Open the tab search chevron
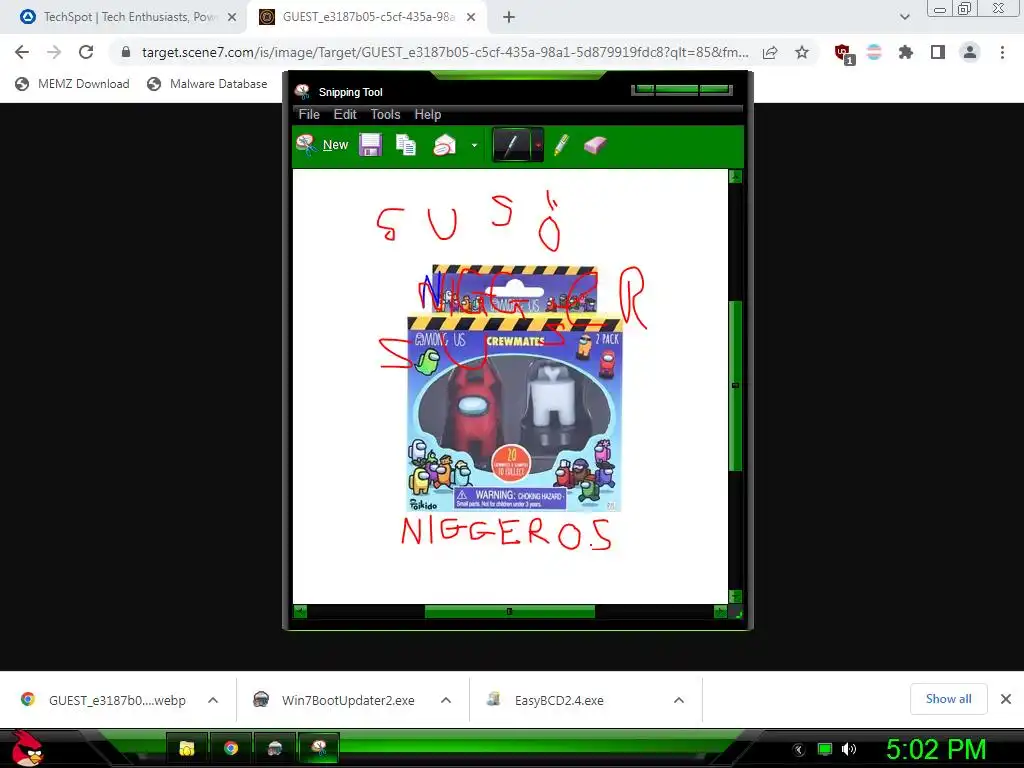The image size is (1024, 768). [x=904, y=17]
